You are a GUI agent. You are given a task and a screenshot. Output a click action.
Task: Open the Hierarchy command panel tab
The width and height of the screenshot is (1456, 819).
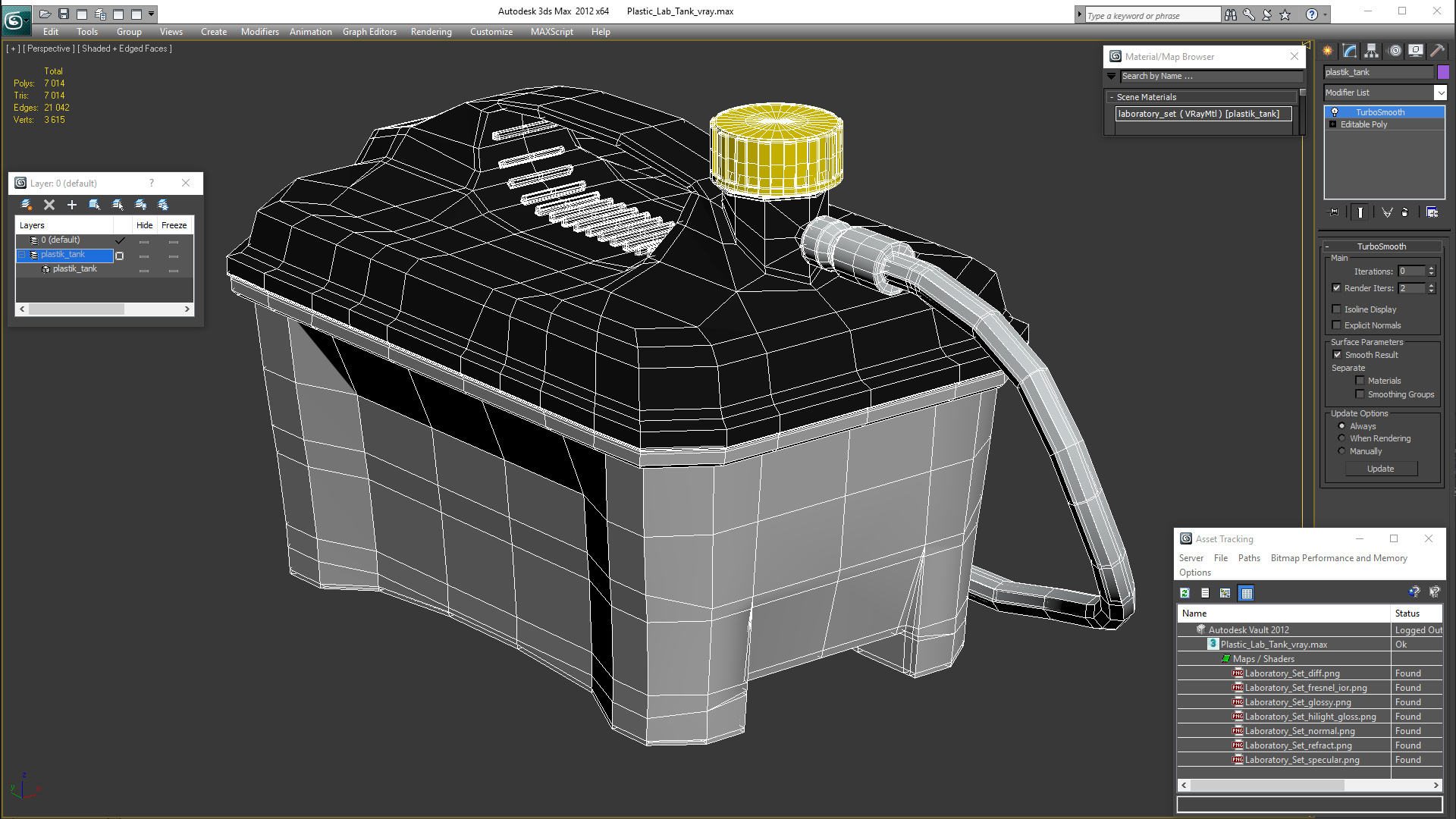coord(1371,51)
